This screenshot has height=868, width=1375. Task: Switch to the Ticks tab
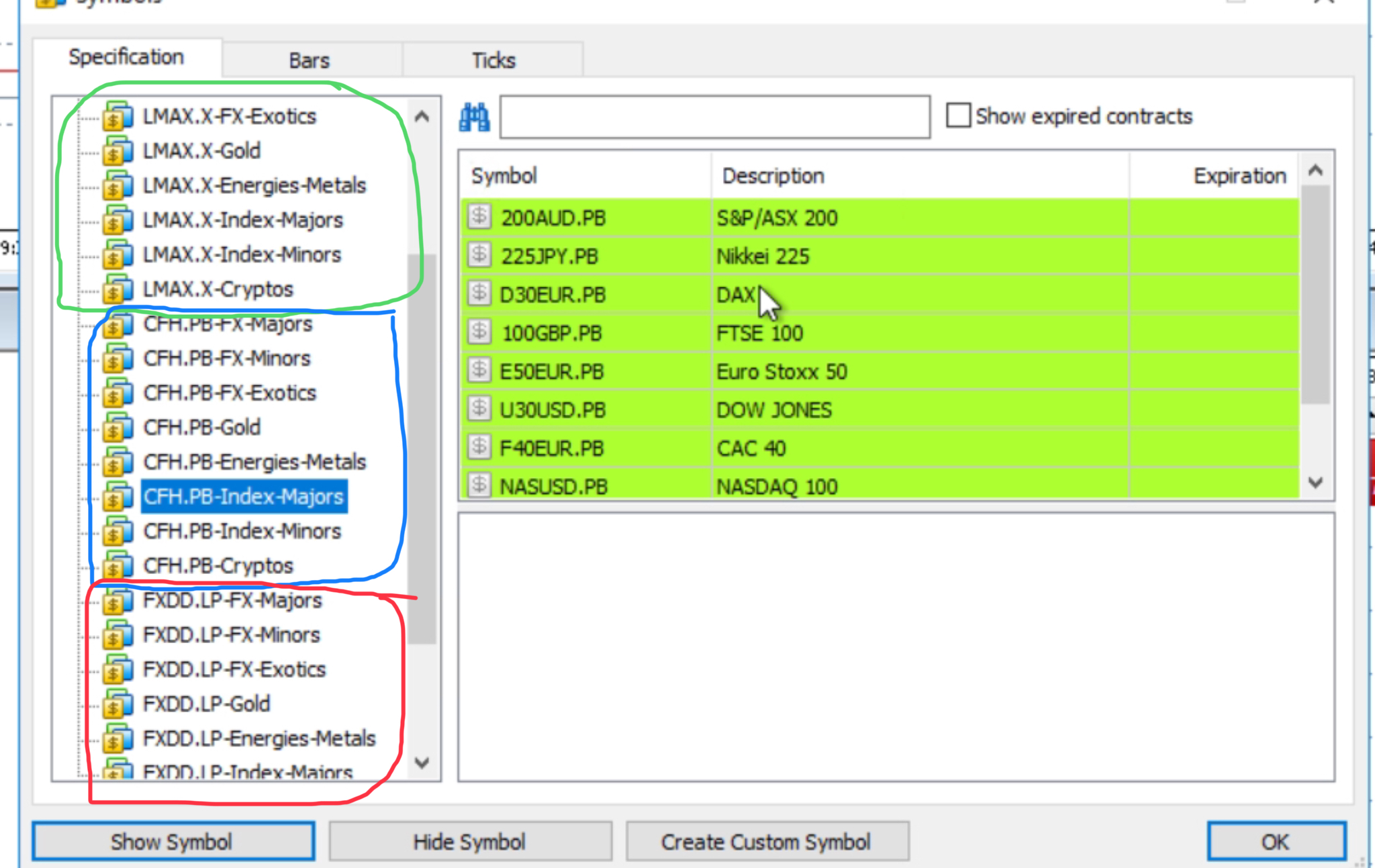click(493, 60)
